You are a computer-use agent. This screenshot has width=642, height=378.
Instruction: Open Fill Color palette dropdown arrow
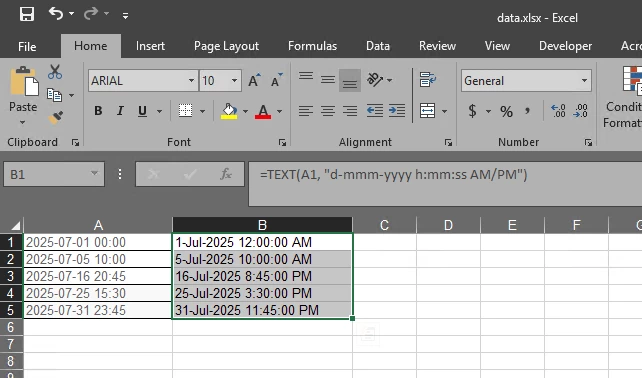[x=245, y=111]
